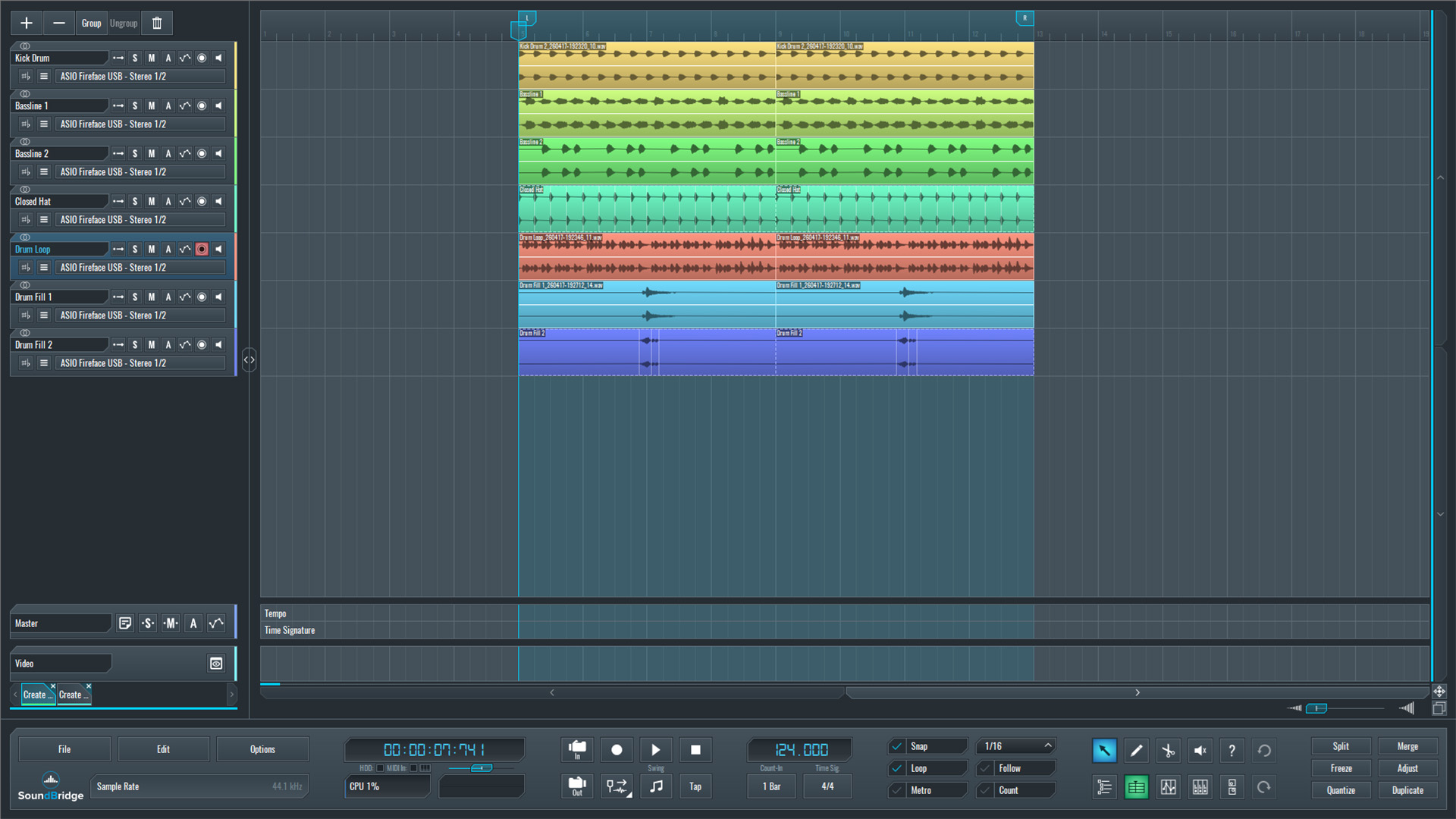Show the green sequencer view
Image resolution: width=1456 pixels, height=819 pixels.
click(x=1136, y=787)
